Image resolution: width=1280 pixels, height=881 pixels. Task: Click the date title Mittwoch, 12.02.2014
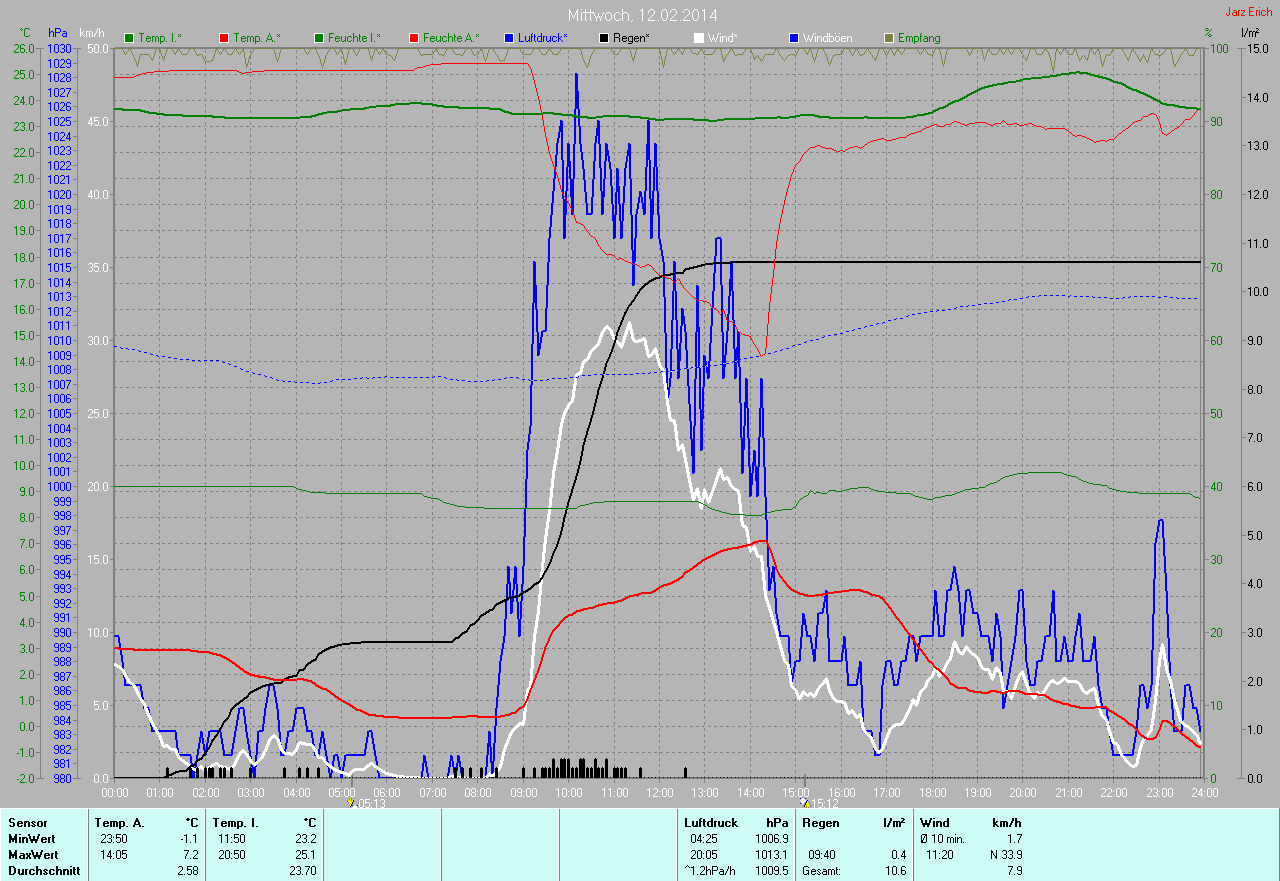[642, 15]
